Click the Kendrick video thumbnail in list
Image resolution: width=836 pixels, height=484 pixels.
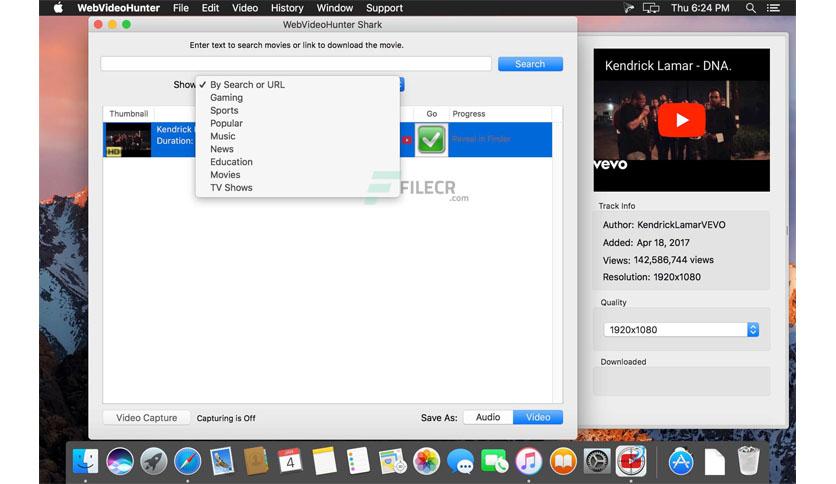pyautogui.click(x=128, y=140)
